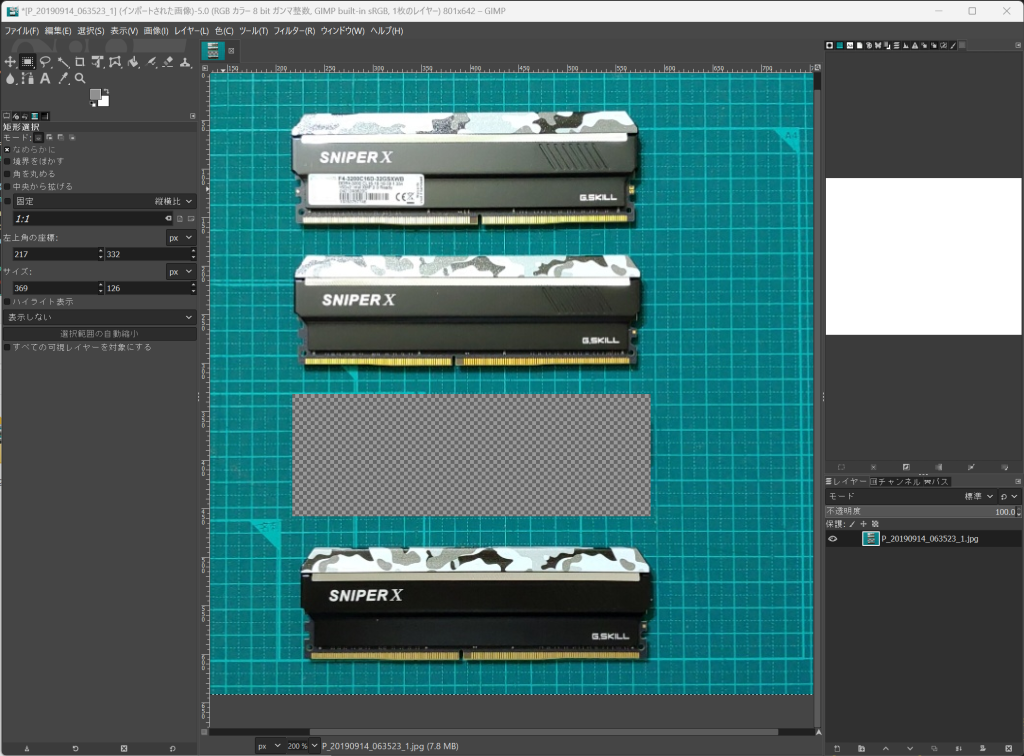
Task: Click the background color swatch
Action: click(104, 101)
